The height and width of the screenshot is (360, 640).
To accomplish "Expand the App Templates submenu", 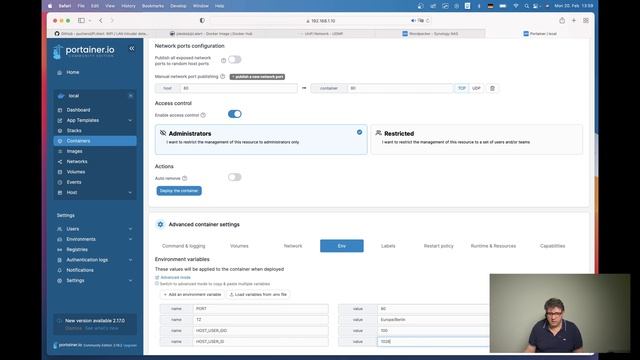I will (130, 120).
